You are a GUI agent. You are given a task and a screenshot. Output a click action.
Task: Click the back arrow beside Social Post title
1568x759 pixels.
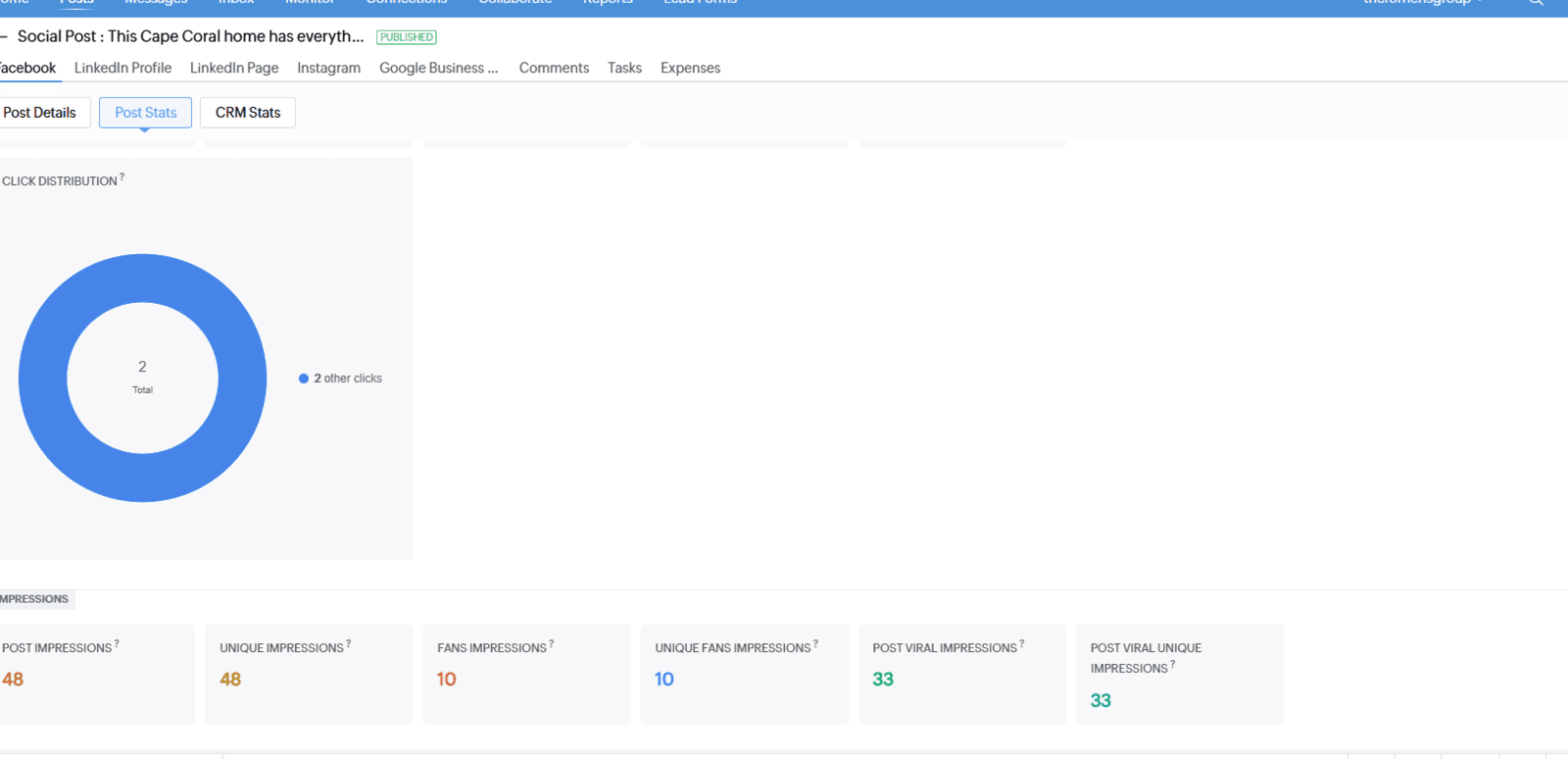click(4, 36)
